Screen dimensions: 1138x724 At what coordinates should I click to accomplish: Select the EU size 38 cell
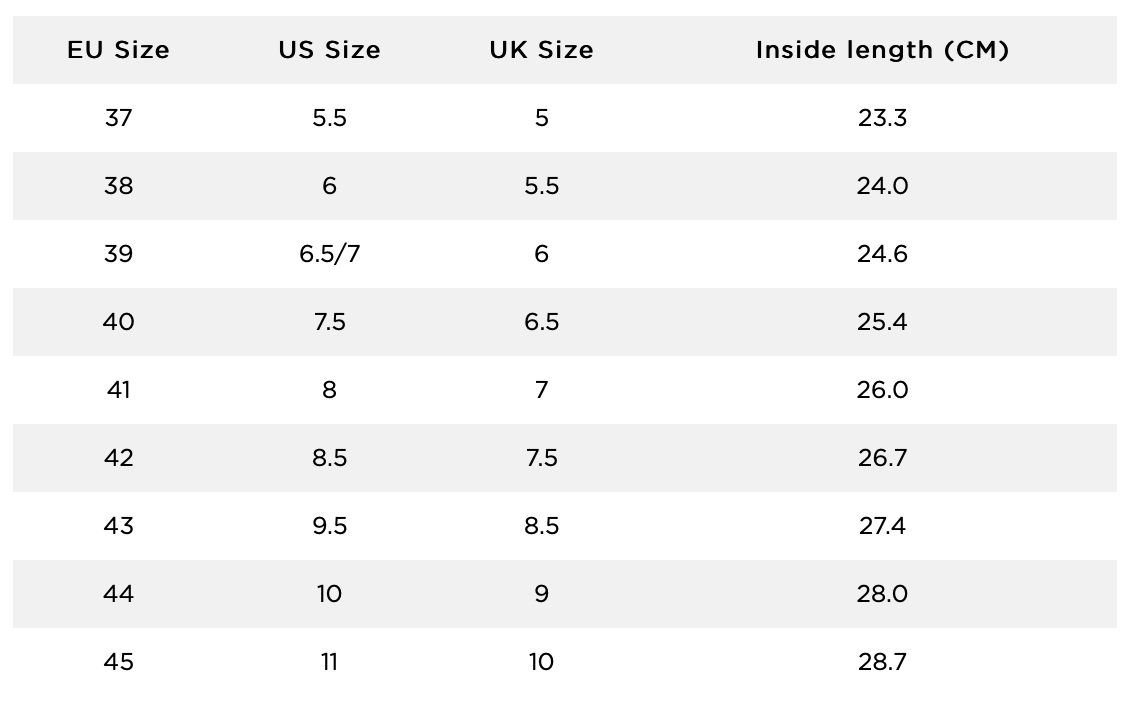coord(118,186)
